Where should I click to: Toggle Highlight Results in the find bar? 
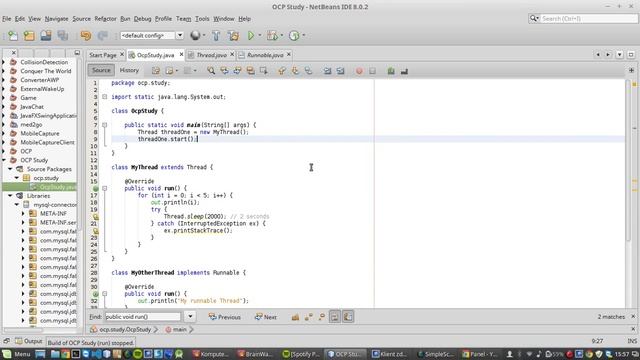click(335, 317)
